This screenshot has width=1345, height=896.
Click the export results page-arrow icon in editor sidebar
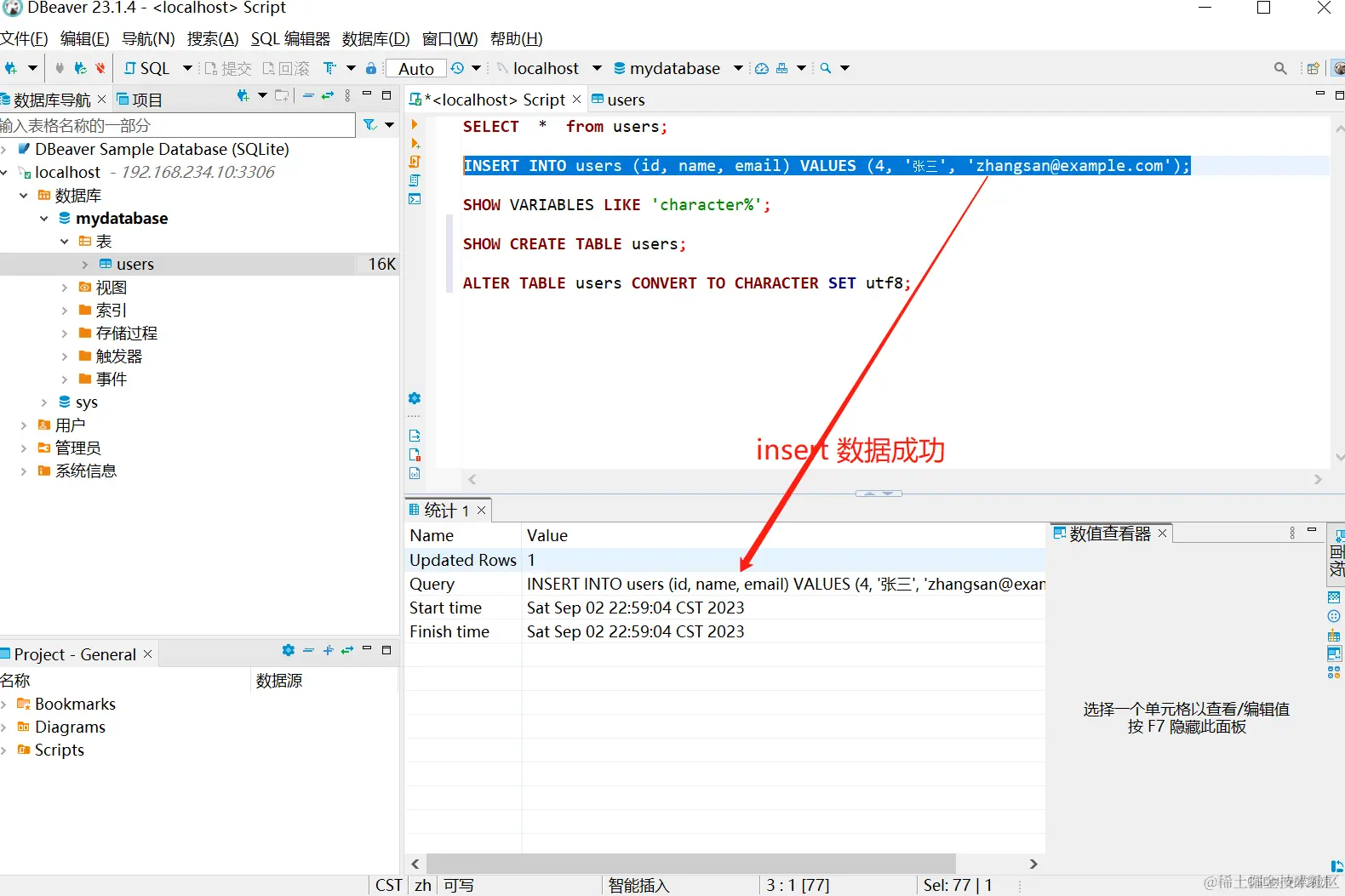(x=415, y=436)
